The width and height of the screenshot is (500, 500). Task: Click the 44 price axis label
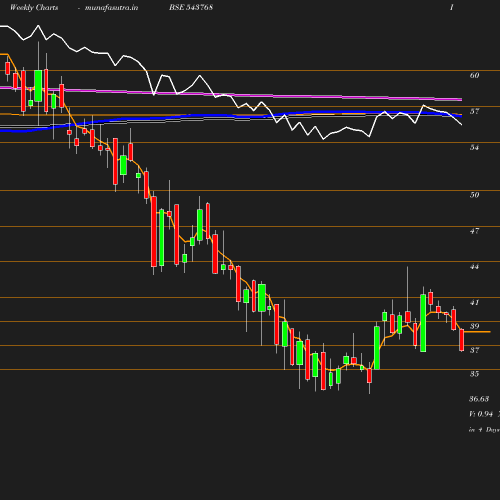pos(474,267)
